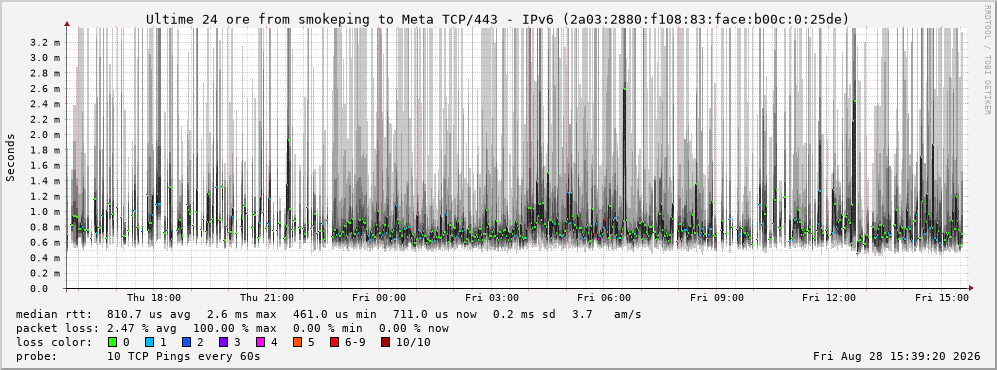Click the magenta loss color 4 swatch
The height and width of the screenshot is (370, 997).
click(x=260, y=343)
